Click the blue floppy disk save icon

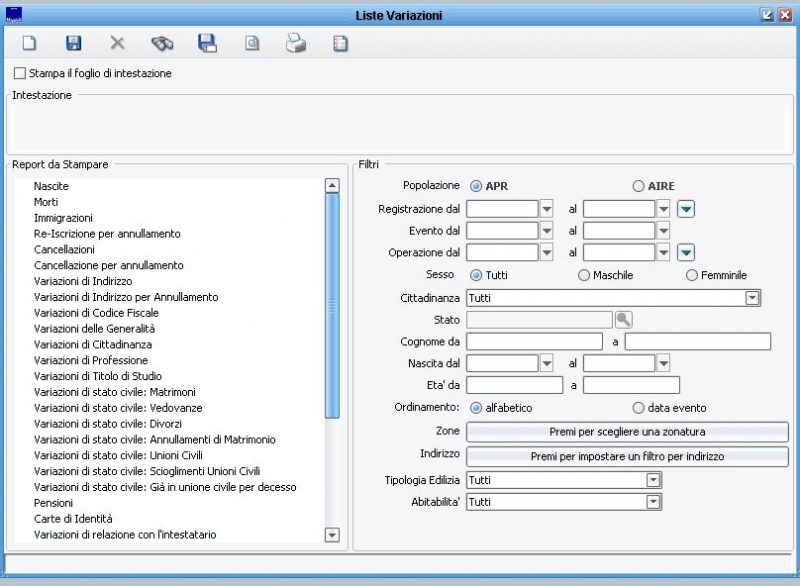[73, 44]
